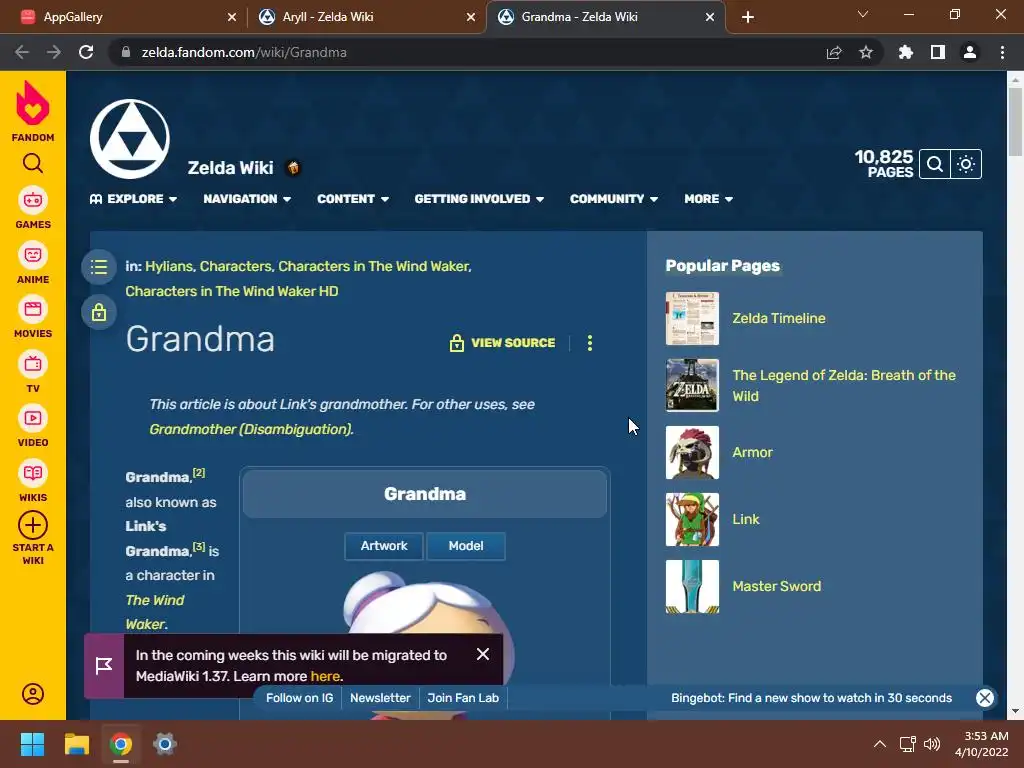The height and width of the screenshot is (768, 1024).
Task: Expand the Navigation dropdown menu
Action: (x=247, y=199)
